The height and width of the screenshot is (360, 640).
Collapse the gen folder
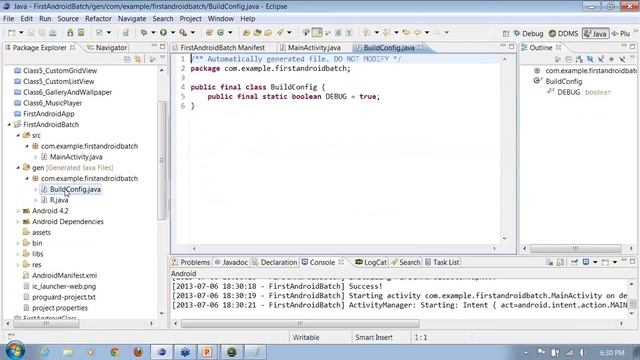[18, 167]
